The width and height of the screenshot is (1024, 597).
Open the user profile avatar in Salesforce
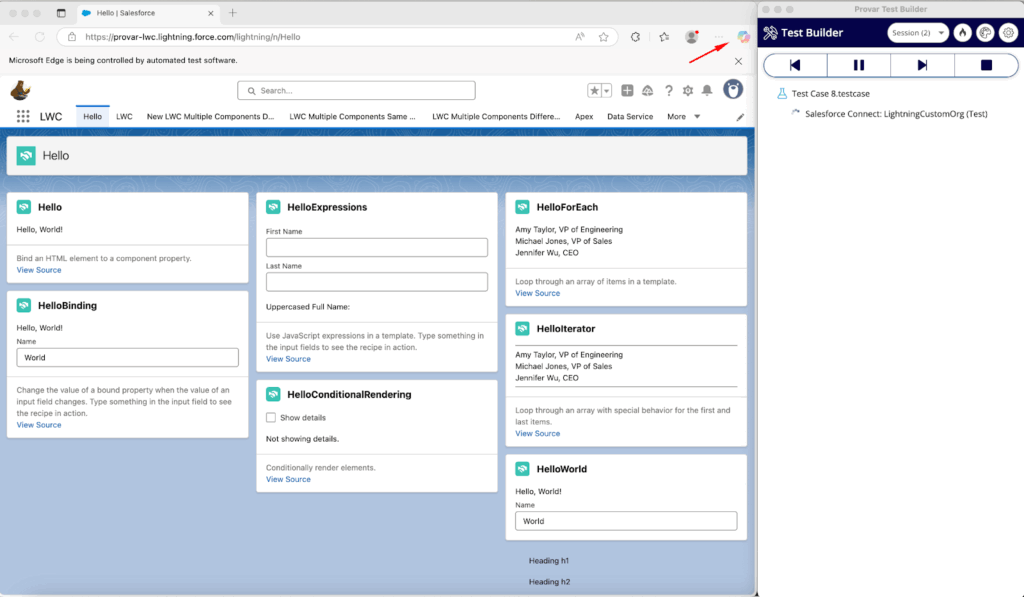coord(733,89)
